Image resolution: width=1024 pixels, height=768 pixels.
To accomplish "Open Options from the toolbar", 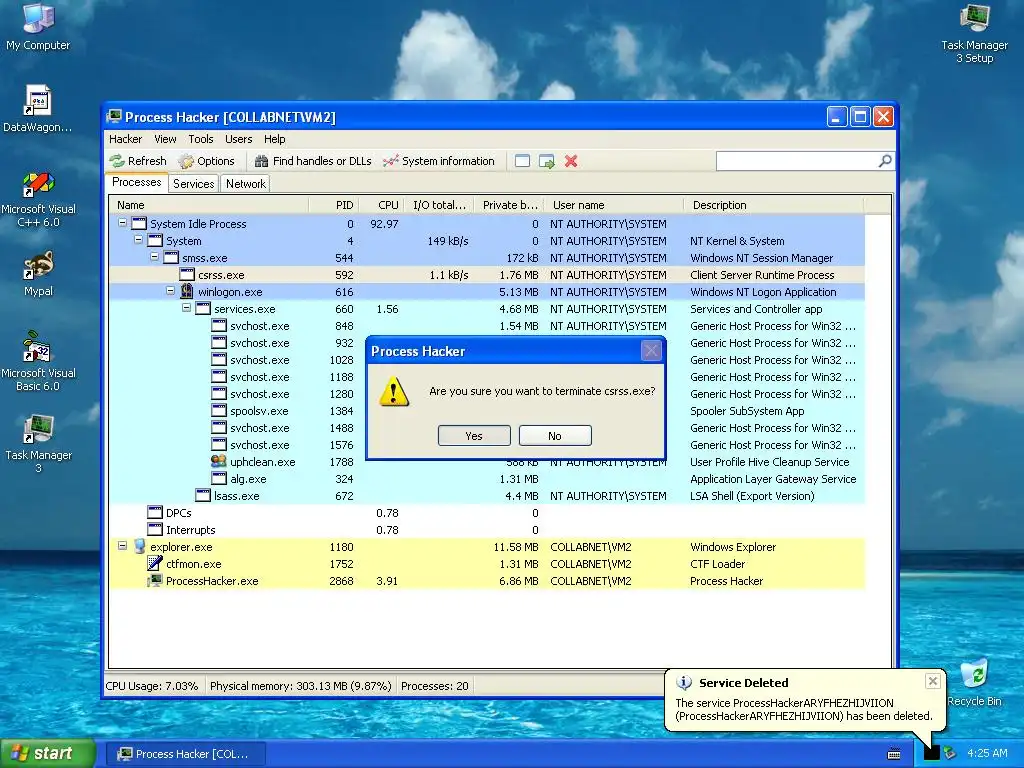I will 206,161.
